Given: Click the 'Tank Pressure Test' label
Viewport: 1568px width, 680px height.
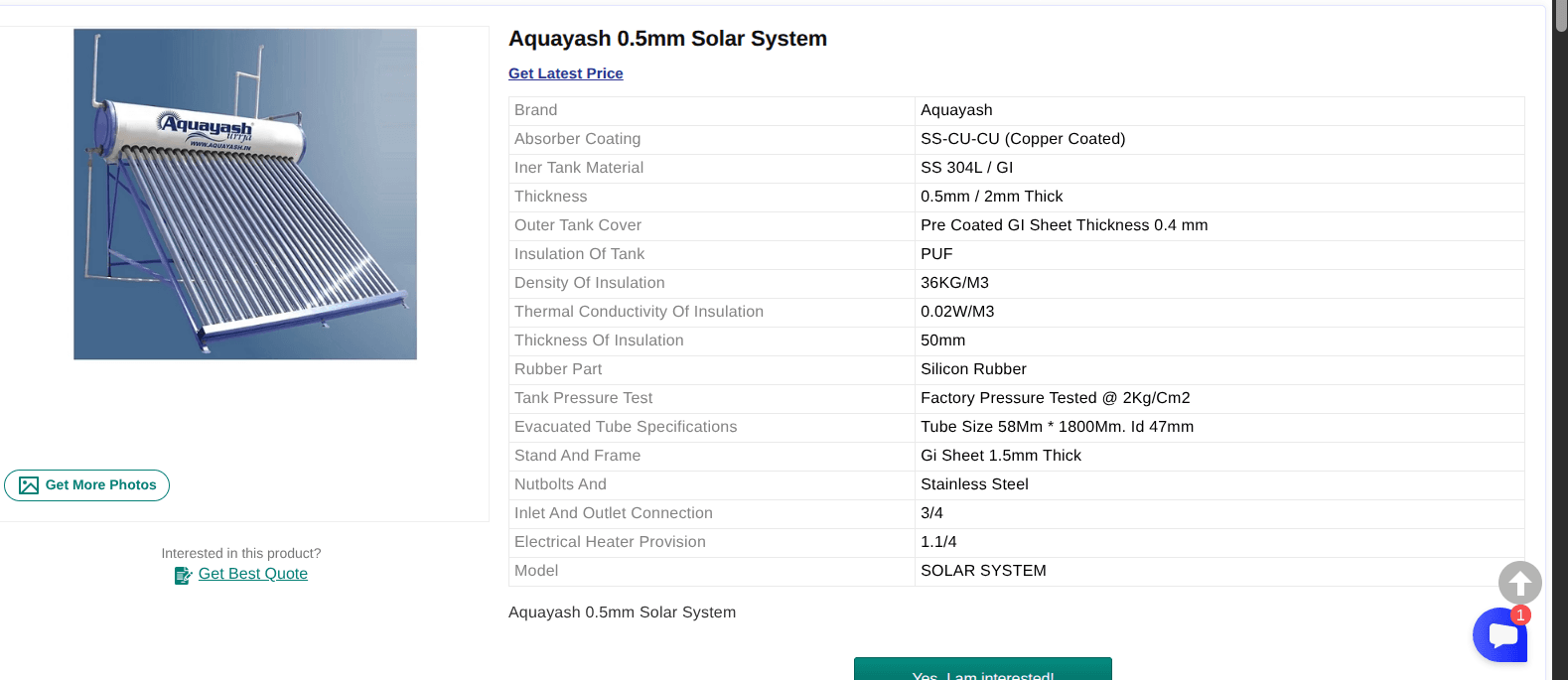Looking at the screenshot, I should [x=583, y=398].
